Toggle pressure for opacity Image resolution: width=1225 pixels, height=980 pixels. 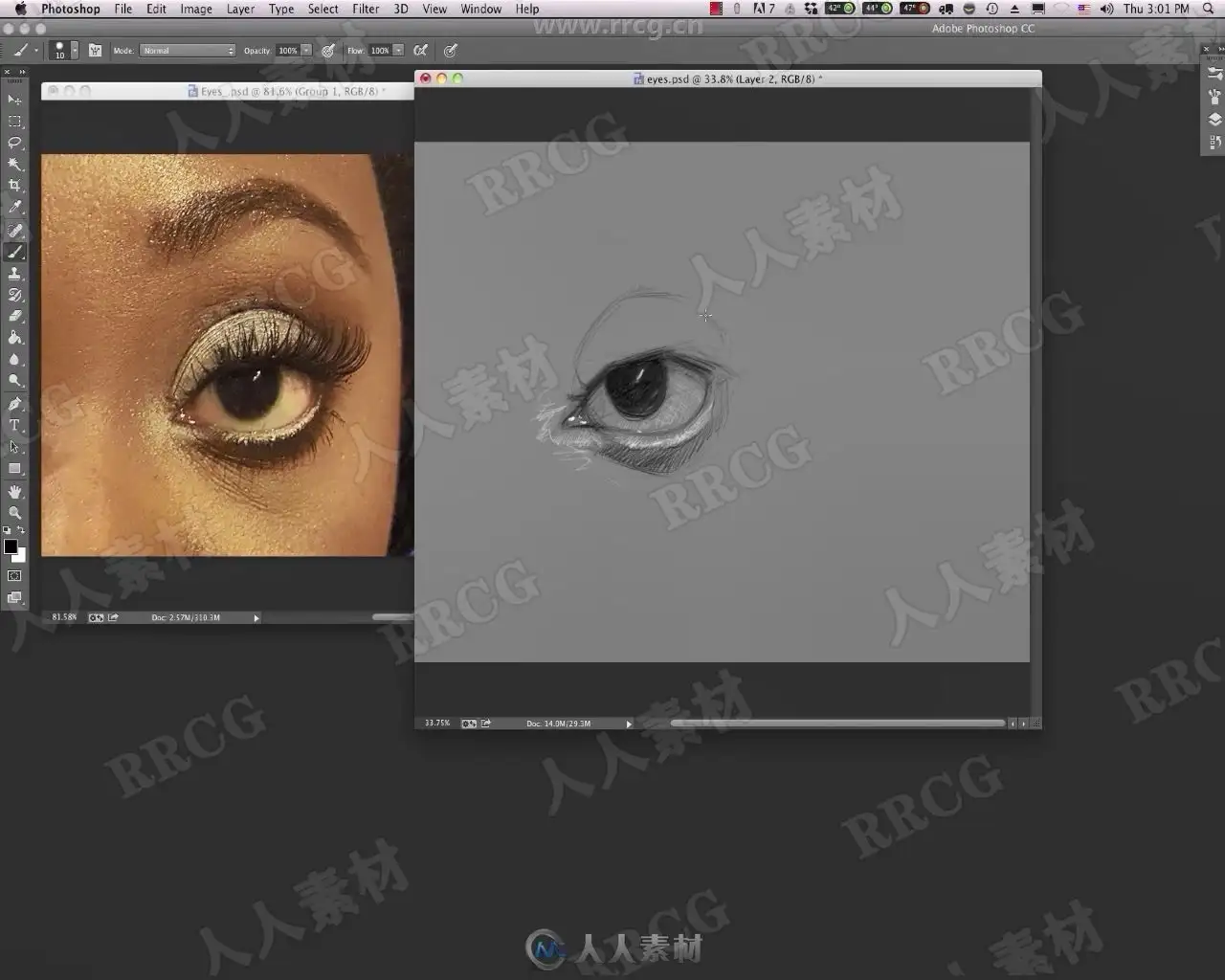point(328,50)
